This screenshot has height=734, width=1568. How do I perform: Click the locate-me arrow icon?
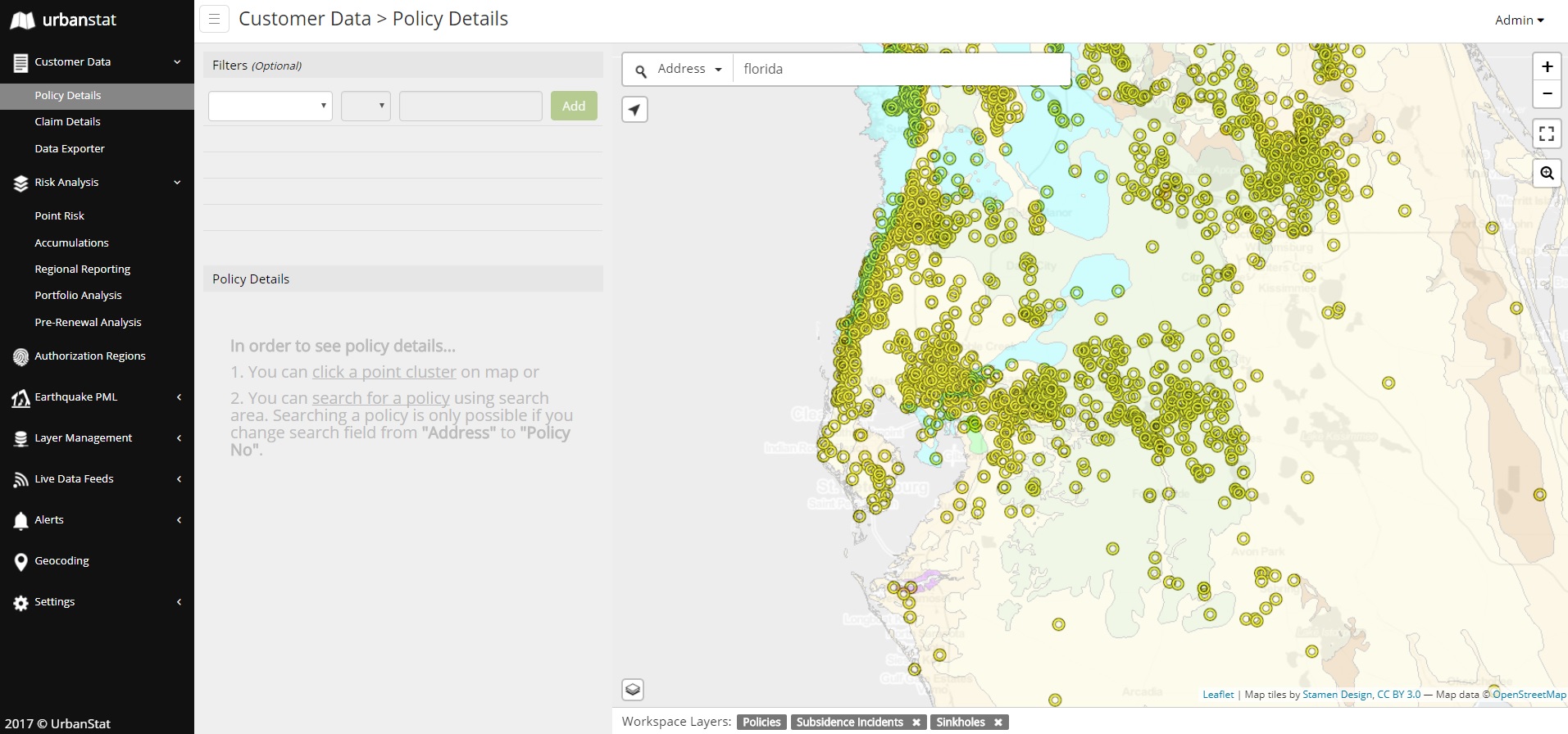[x=634, y=109]
